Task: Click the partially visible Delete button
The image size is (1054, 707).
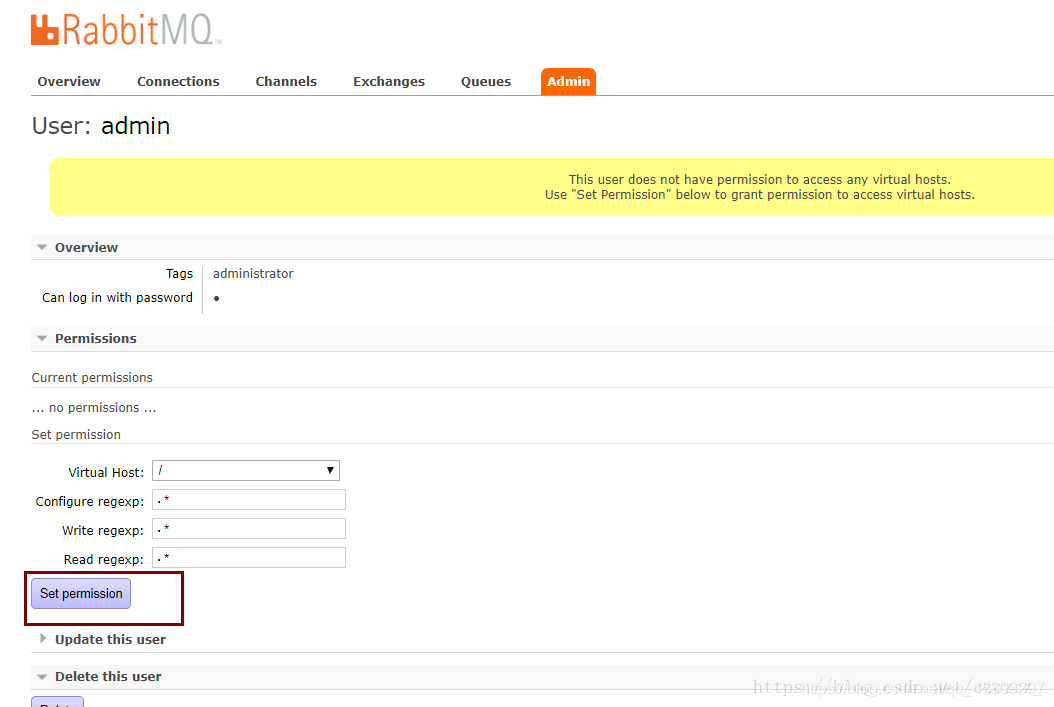Action: click(x=57, y=702)
